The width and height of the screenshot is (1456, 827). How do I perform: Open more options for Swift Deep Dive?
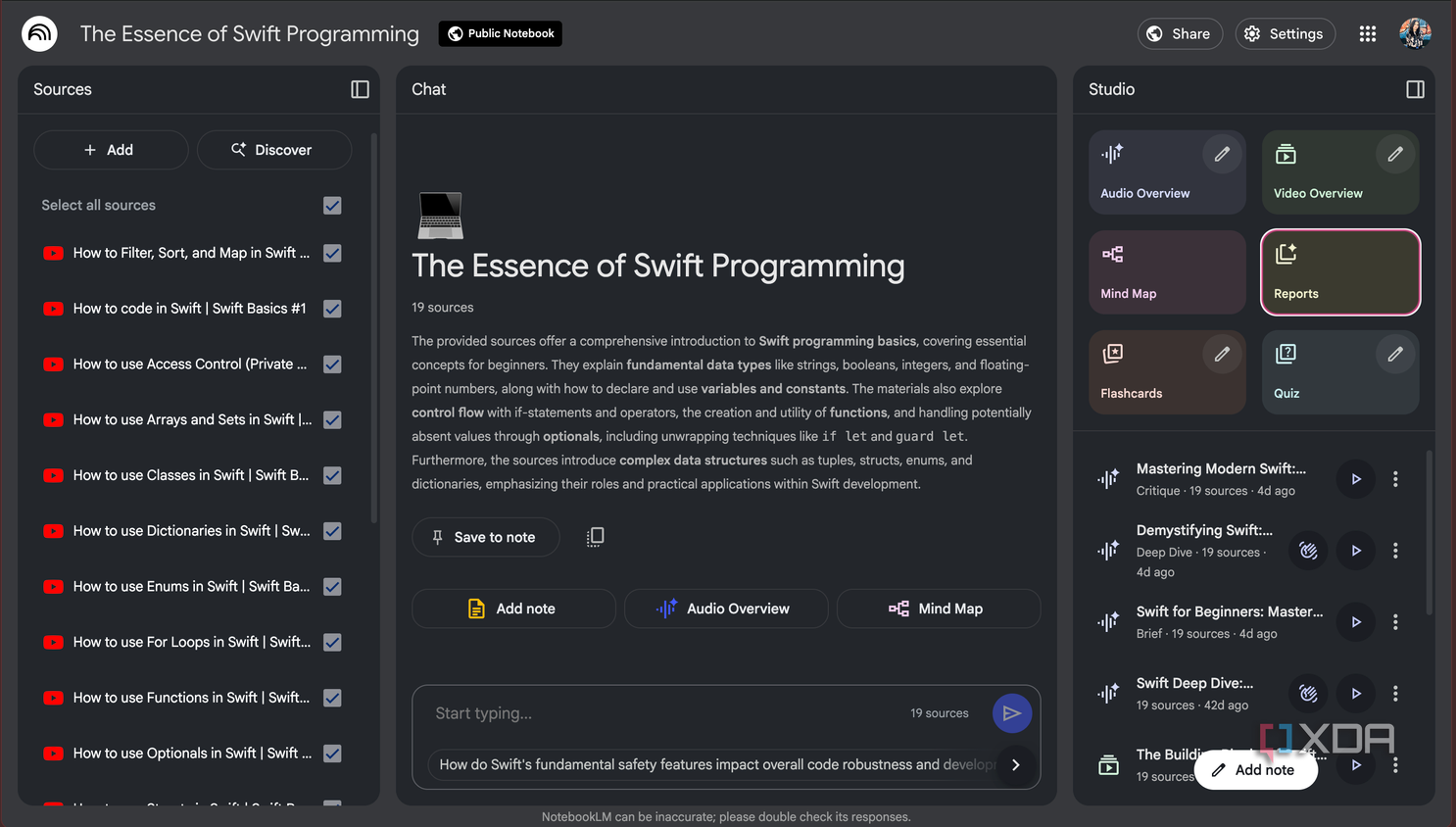click(x=1395, y=694)
